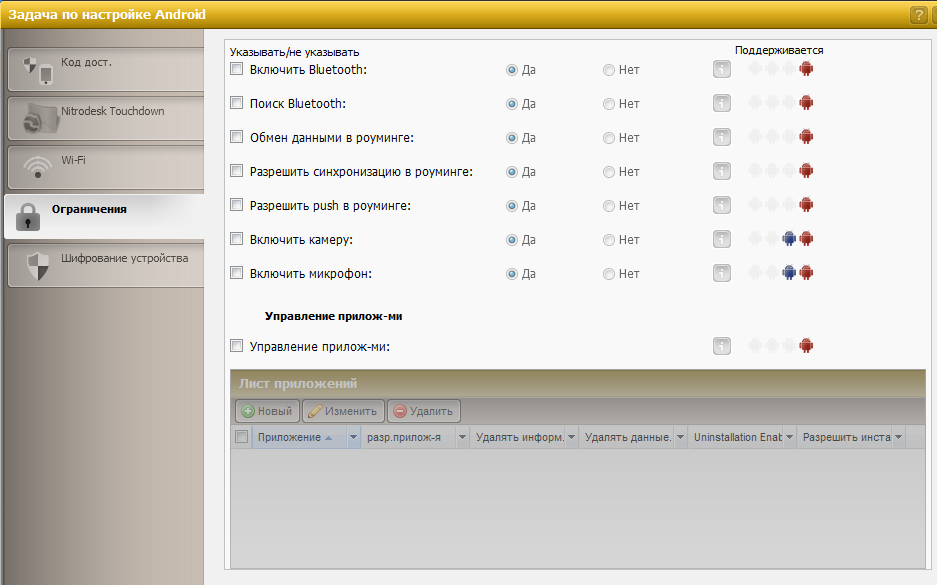Viewport: 937px width, 585px height.
Task: Open info for Управление прилож-ми row
Action: [722, 346]
